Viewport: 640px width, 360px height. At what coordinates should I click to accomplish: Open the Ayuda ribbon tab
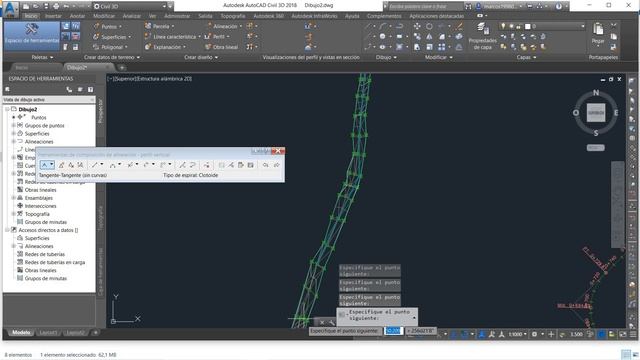coord(352,16)
